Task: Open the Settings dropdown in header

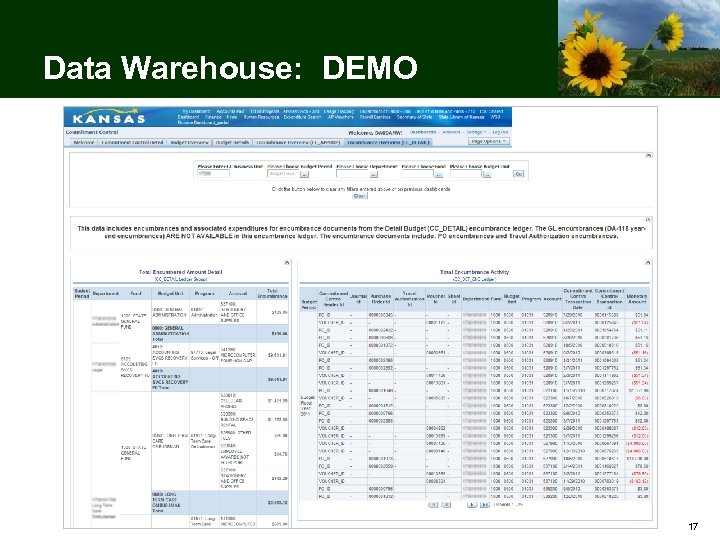Action: [476, 132]
